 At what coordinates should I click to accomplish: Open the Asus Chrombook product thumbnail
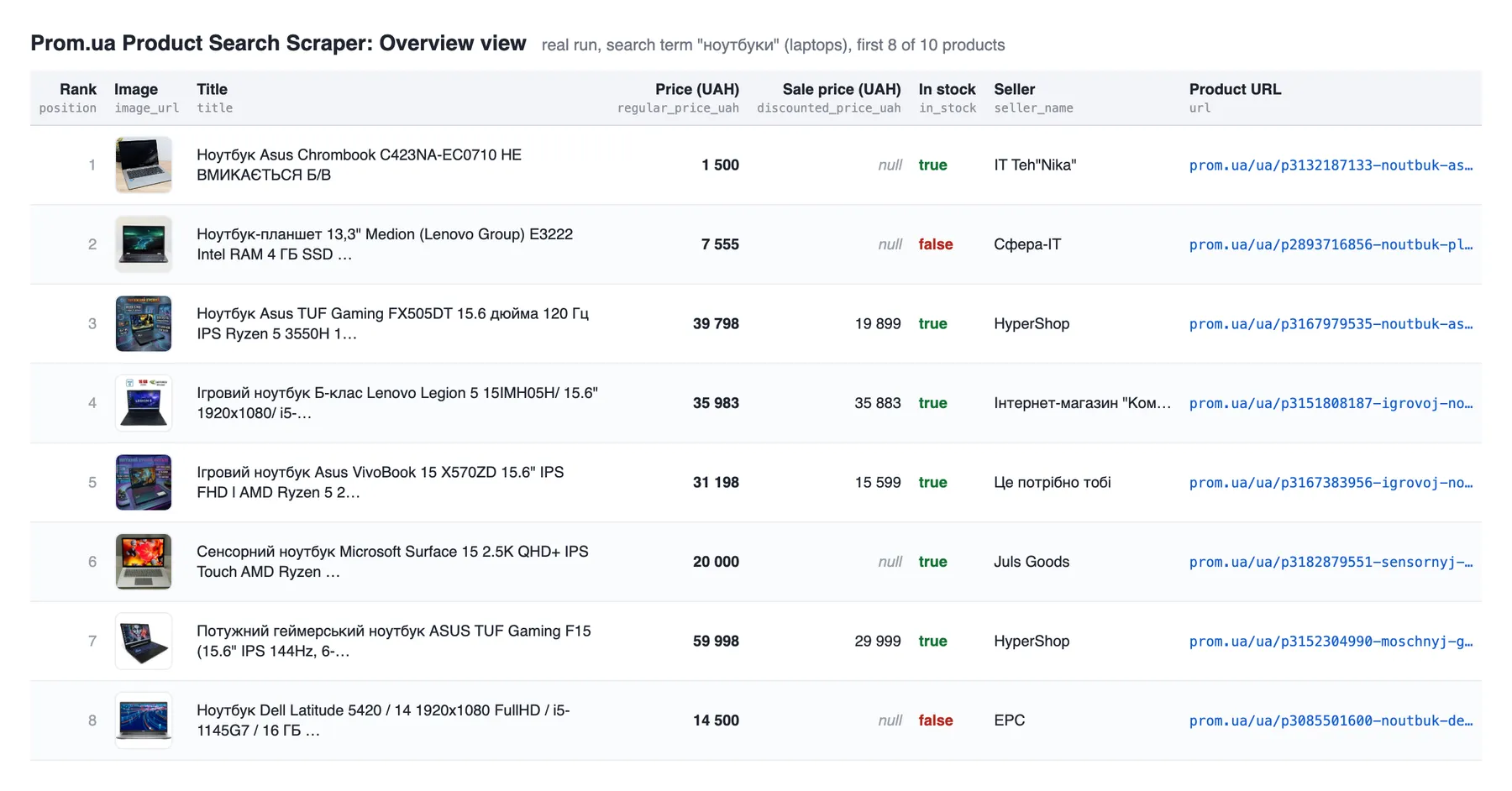click(x=144, y=165)
